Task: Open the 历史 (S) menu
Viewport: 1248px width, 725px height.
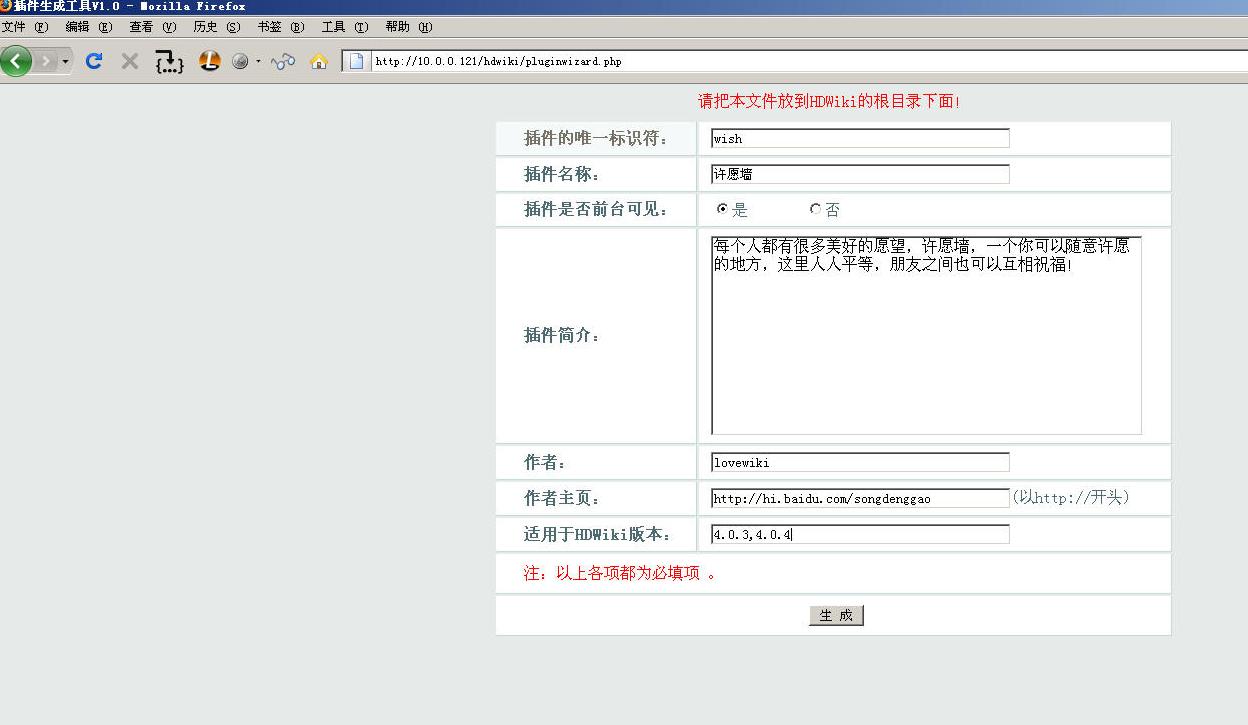Action: pos(217,27)
